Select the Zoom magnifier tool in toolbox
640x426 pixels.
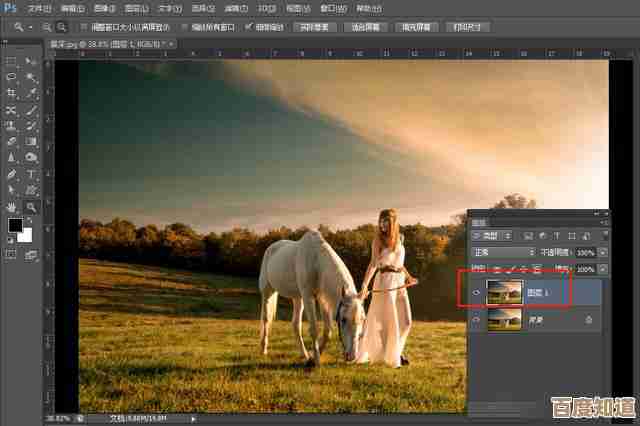click(x=32, y=206)
